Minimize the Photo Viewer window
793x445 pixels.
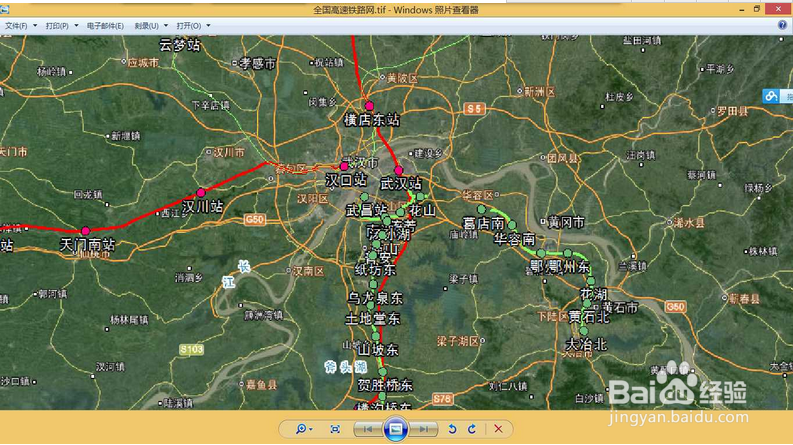(x=741, y=9)
